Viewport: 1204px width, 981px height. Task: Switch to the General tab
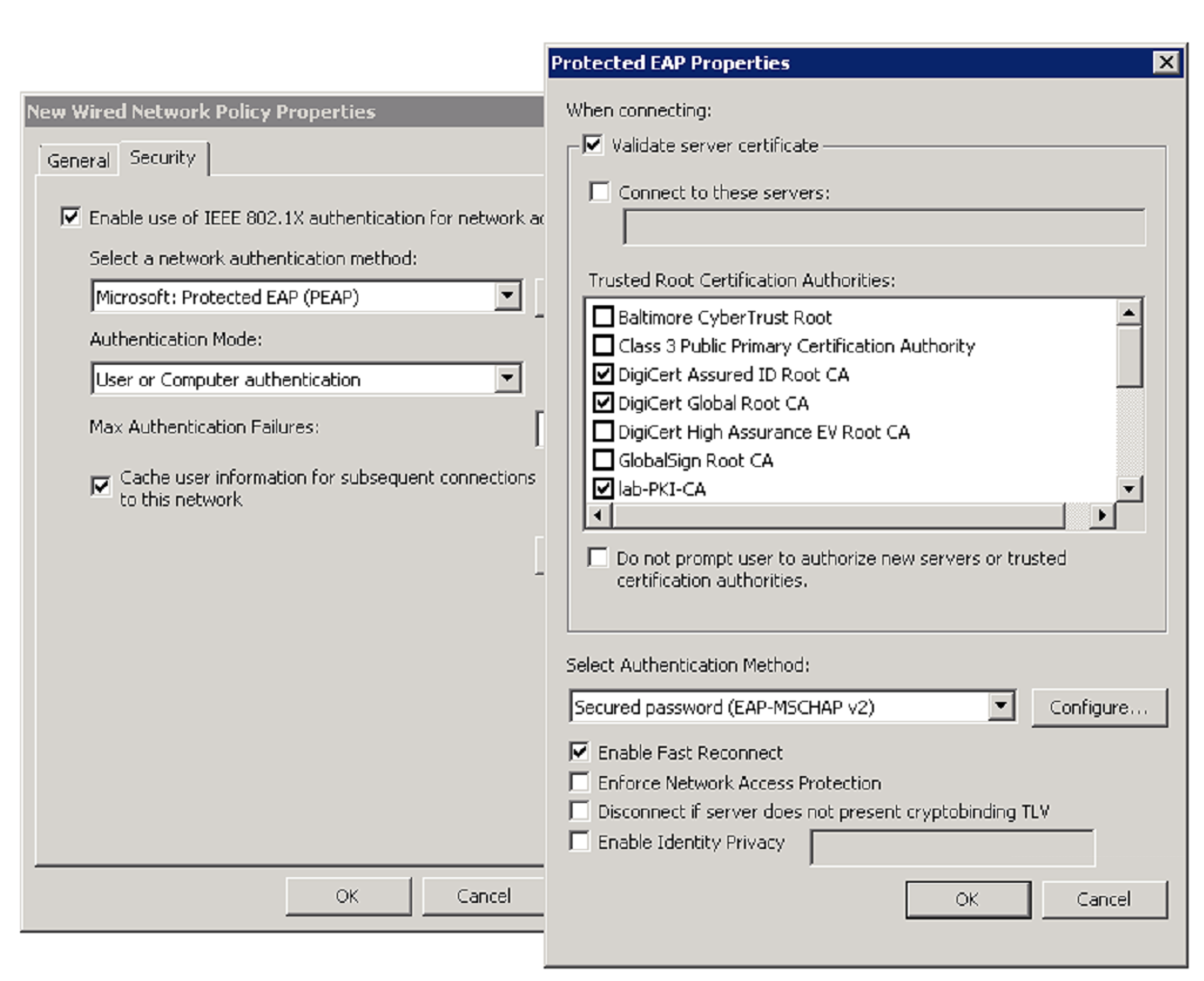coord(77,160)
